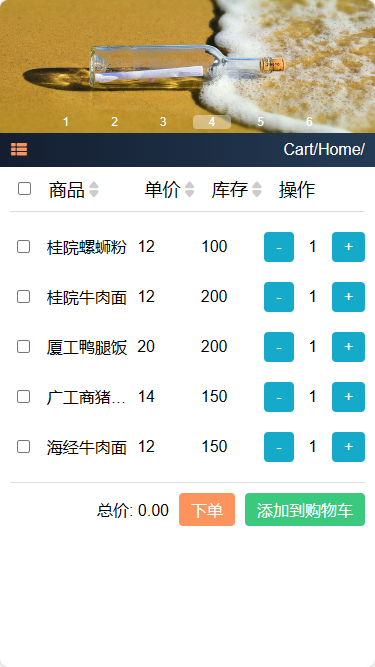Click the 添加到购物车 button

[x=305, y=510]
